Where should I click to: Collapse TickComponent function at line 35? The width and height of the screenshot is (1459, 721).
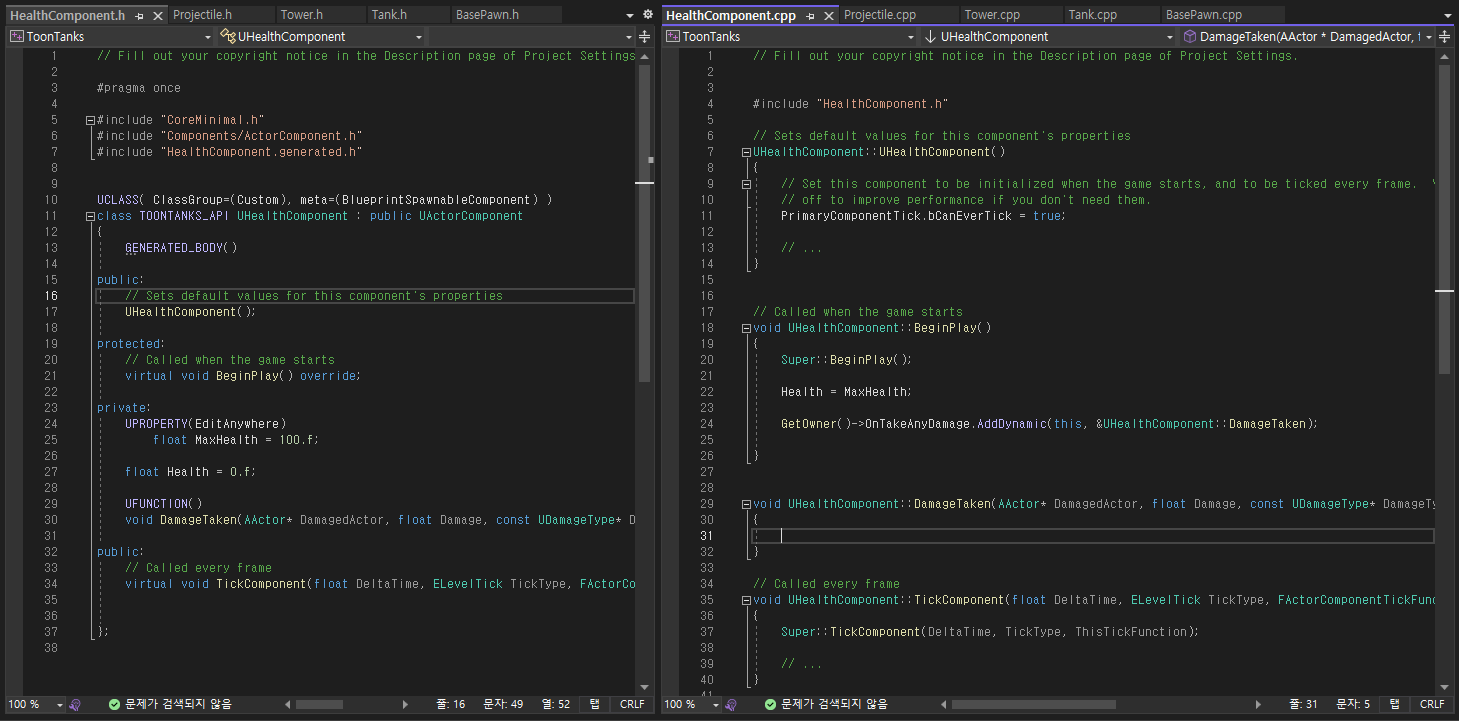746,600
